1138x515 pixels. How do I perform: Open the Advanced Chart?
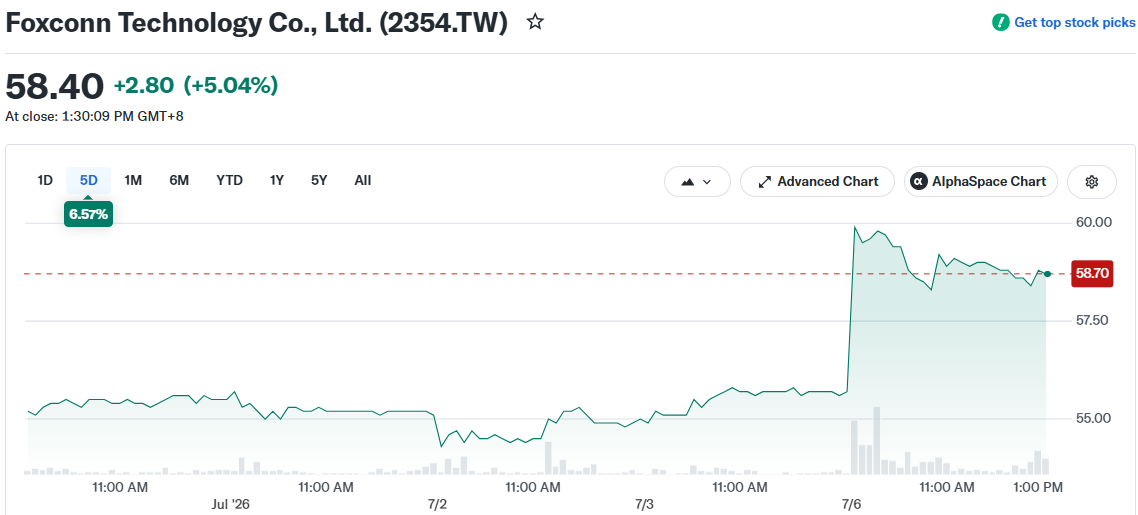[818, 181]
